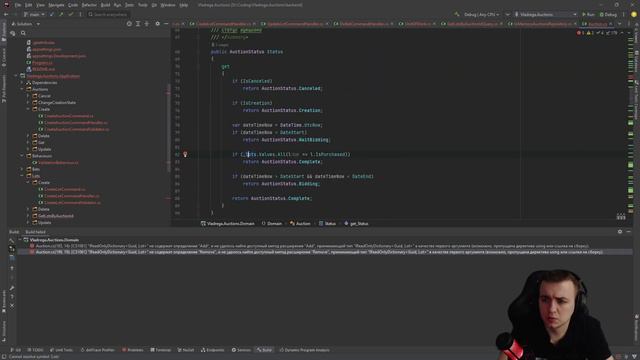
Task: Click the Auction breadcrumb
Action: [x=300, y=224]
